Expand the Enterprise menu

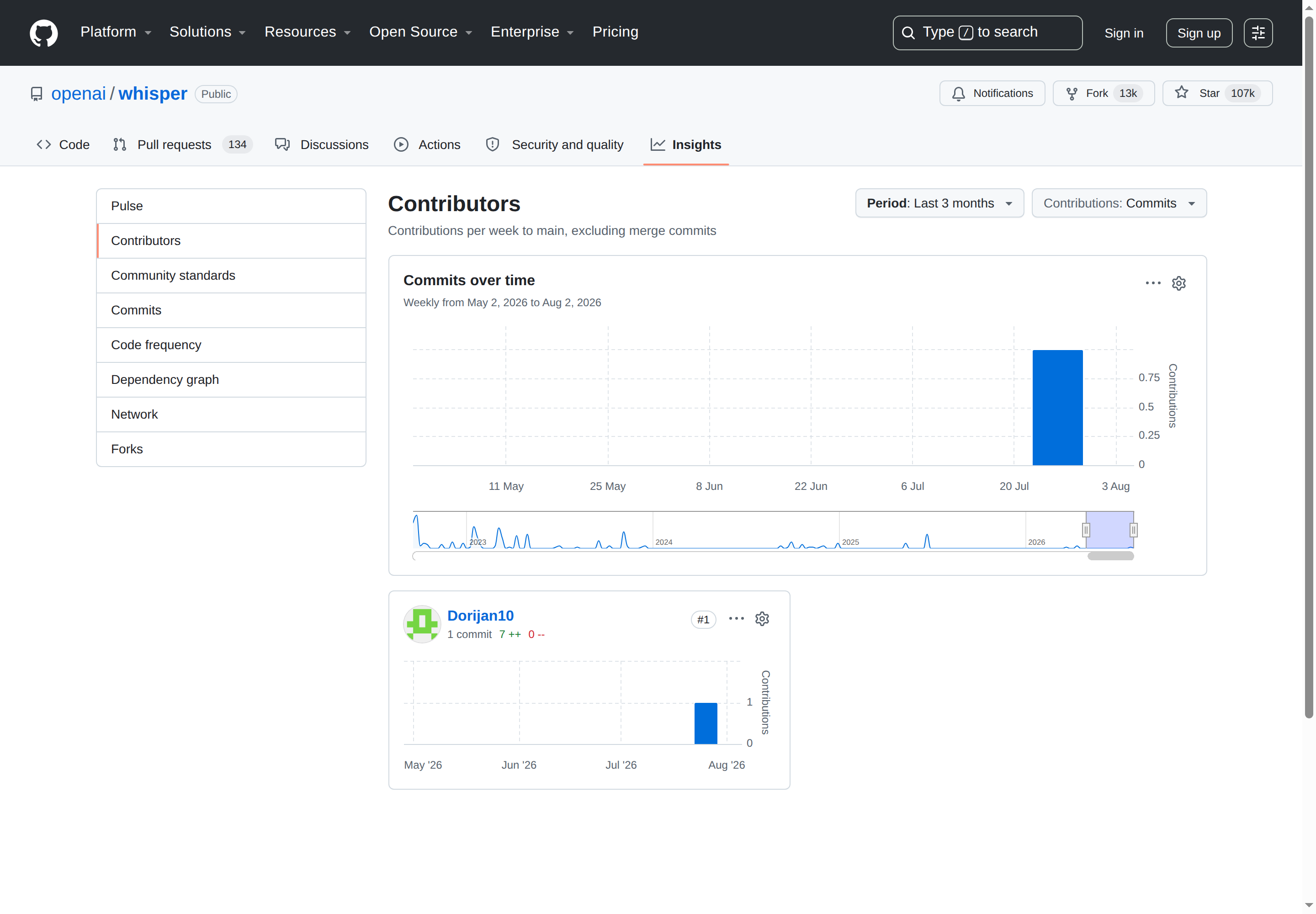pos(532,32)
